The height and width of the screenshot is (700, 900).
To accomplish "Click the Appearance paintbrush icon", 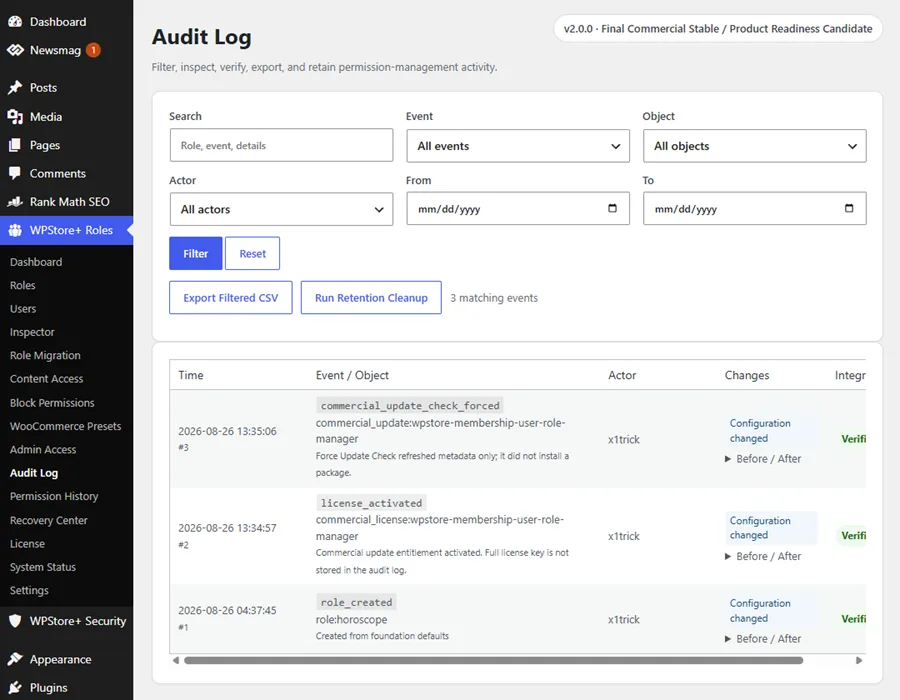I will click(15, 659).
